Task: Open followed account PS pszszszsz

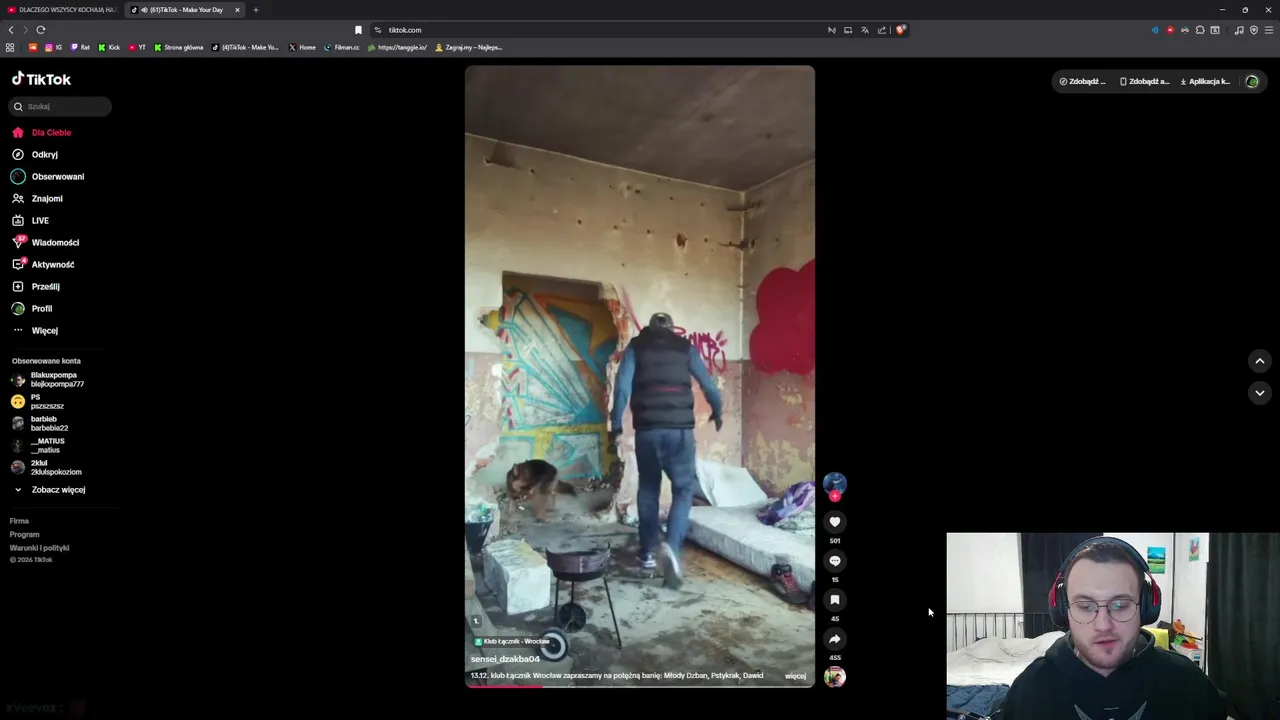Action: [x=38, y=402]
